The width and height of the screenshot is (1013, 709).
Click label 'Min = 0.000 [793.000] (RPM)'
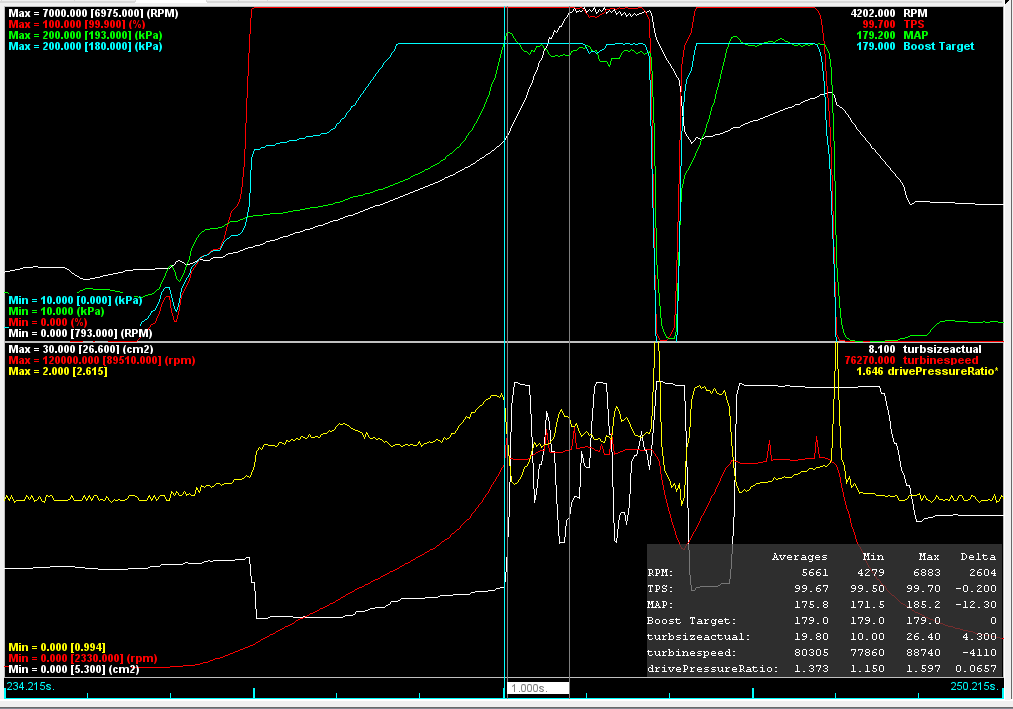point(80,333)
